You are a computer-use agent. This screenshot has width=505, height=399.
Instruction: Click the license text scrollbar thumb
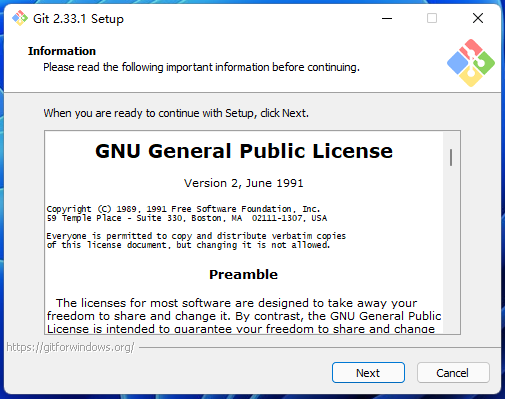tap(451, 157)
